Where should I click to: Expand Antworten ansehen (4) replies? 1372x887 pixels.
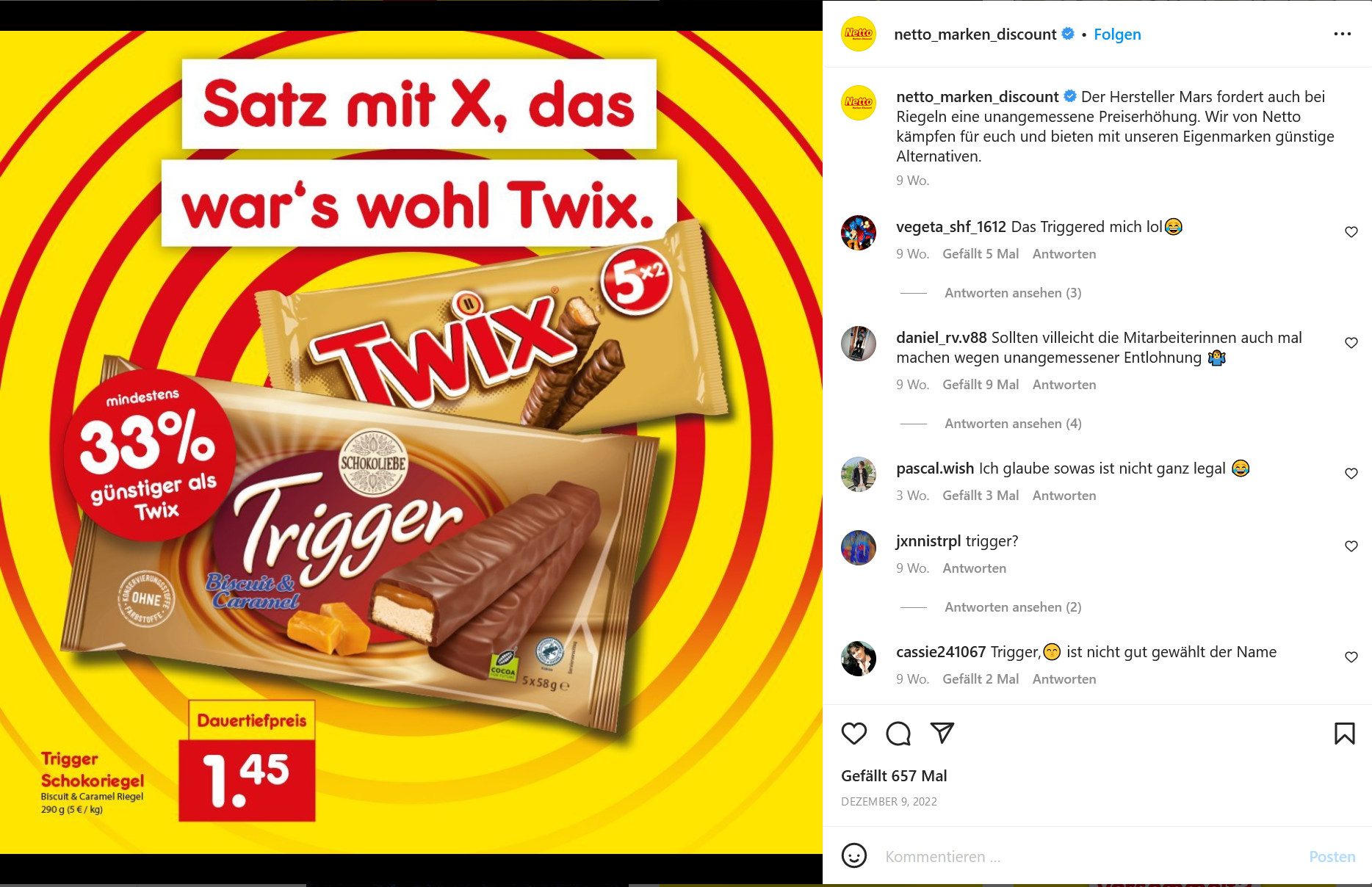pos(1012,424)
